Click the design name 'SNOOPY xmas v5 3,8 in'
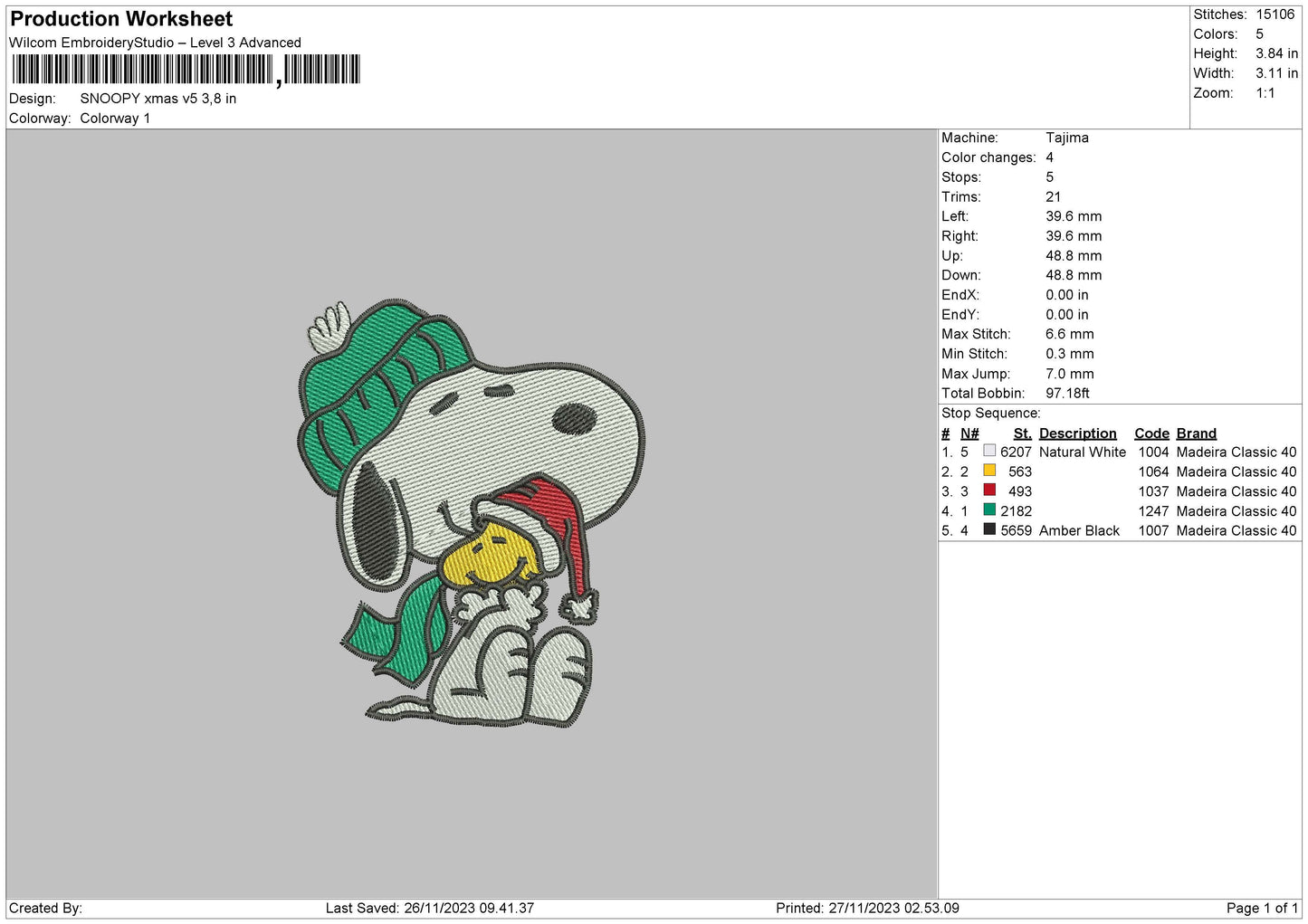Viewport: 1308px width, 924px height. (x=158, y=99)
